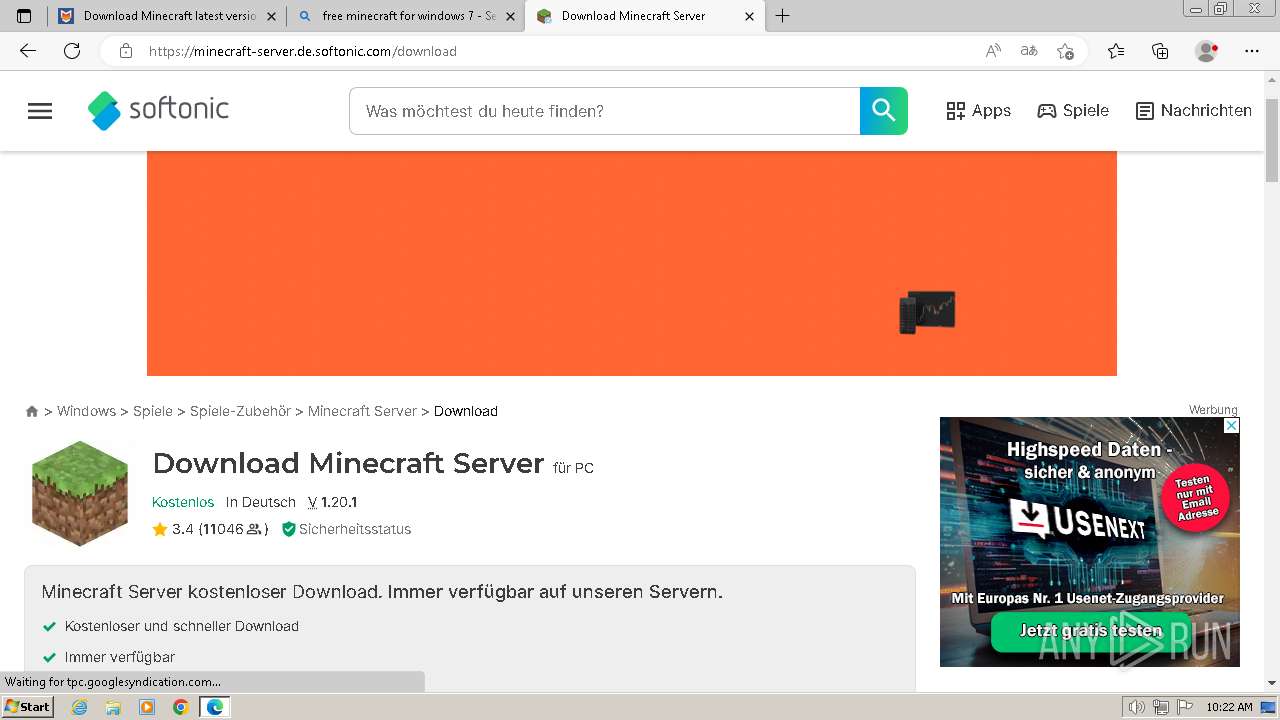Open the Spiele breadcrumb link

pos(153,411)
